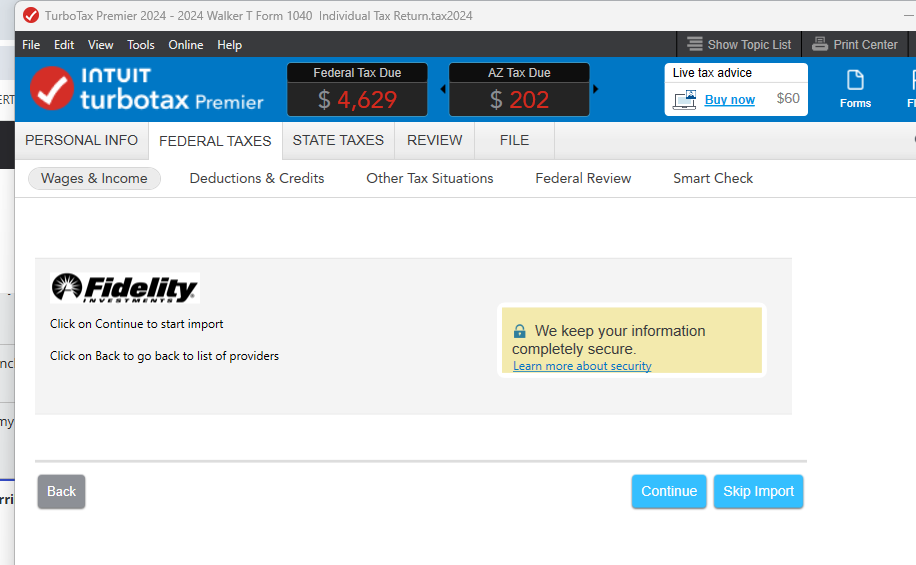Go to Other Tax Situations
Image resolution: width=916 pixels, height=565 pixels.
coord(430,178)
